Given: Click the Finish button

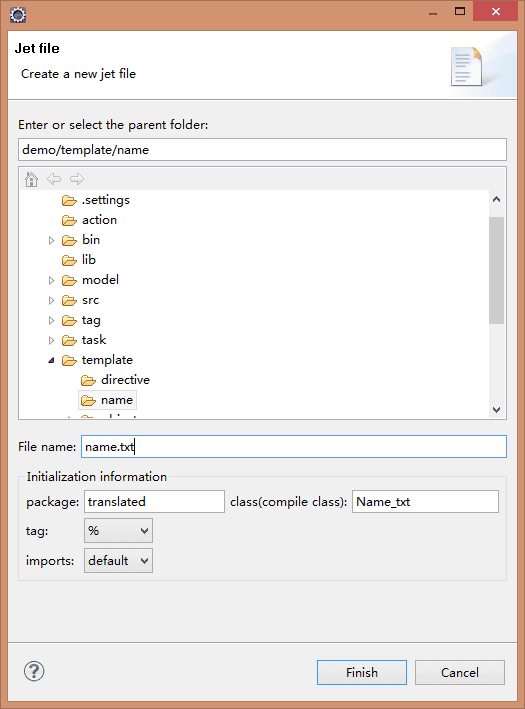Looking at the screenshot, I should click(362, 672).
